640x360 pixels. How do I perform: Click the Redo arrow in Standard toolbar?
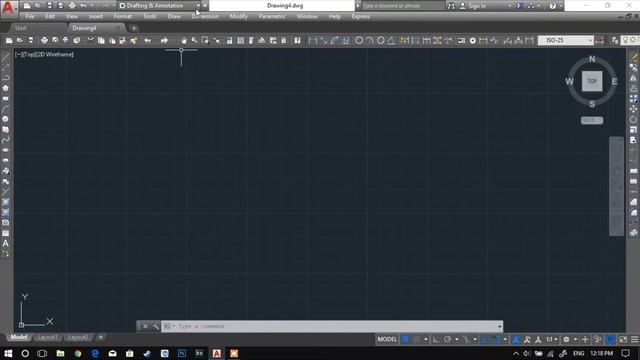pos(164,40)
